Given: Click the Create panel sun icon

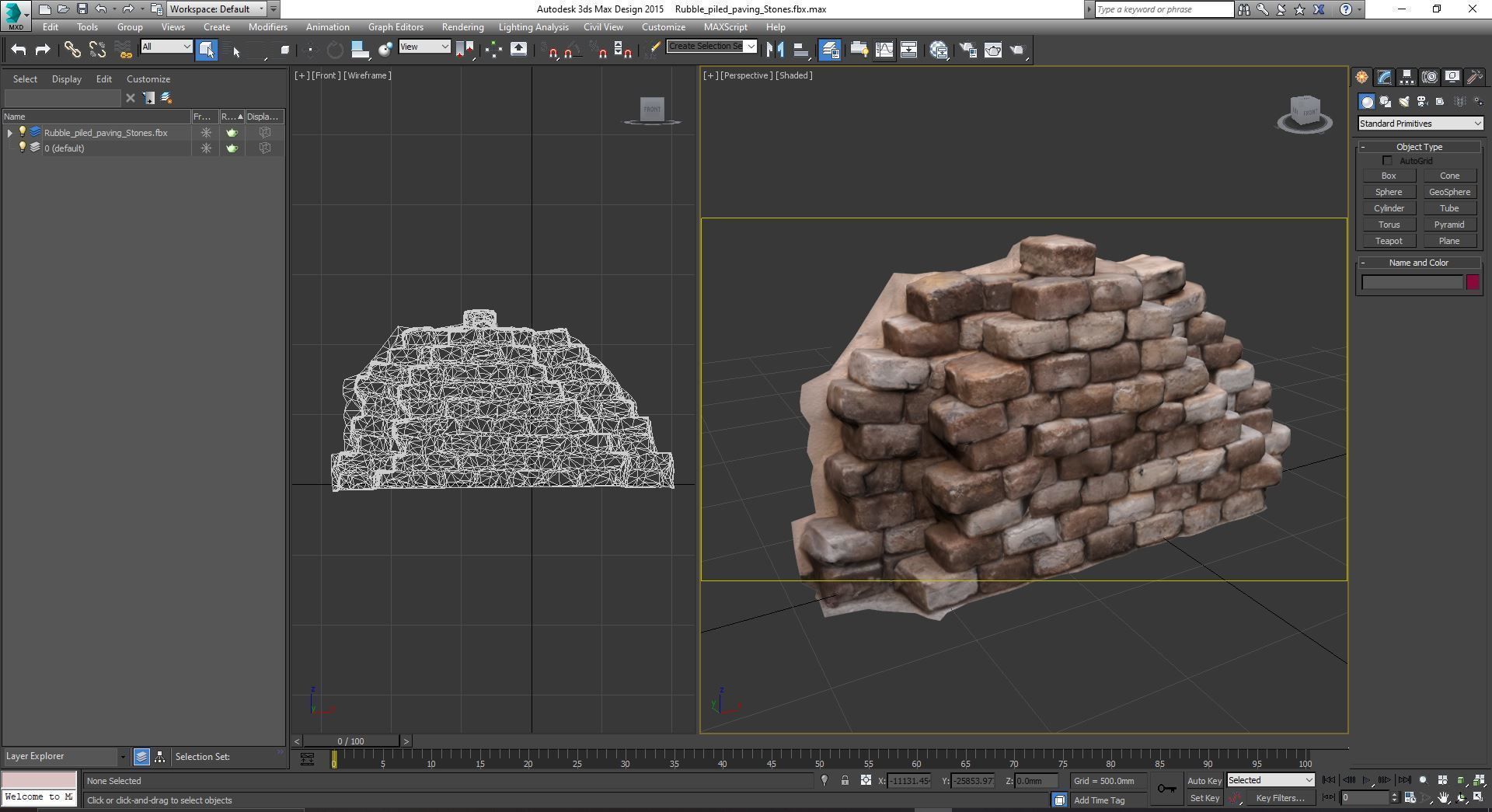Looking at the screenshot, I should click(1361, 77).
